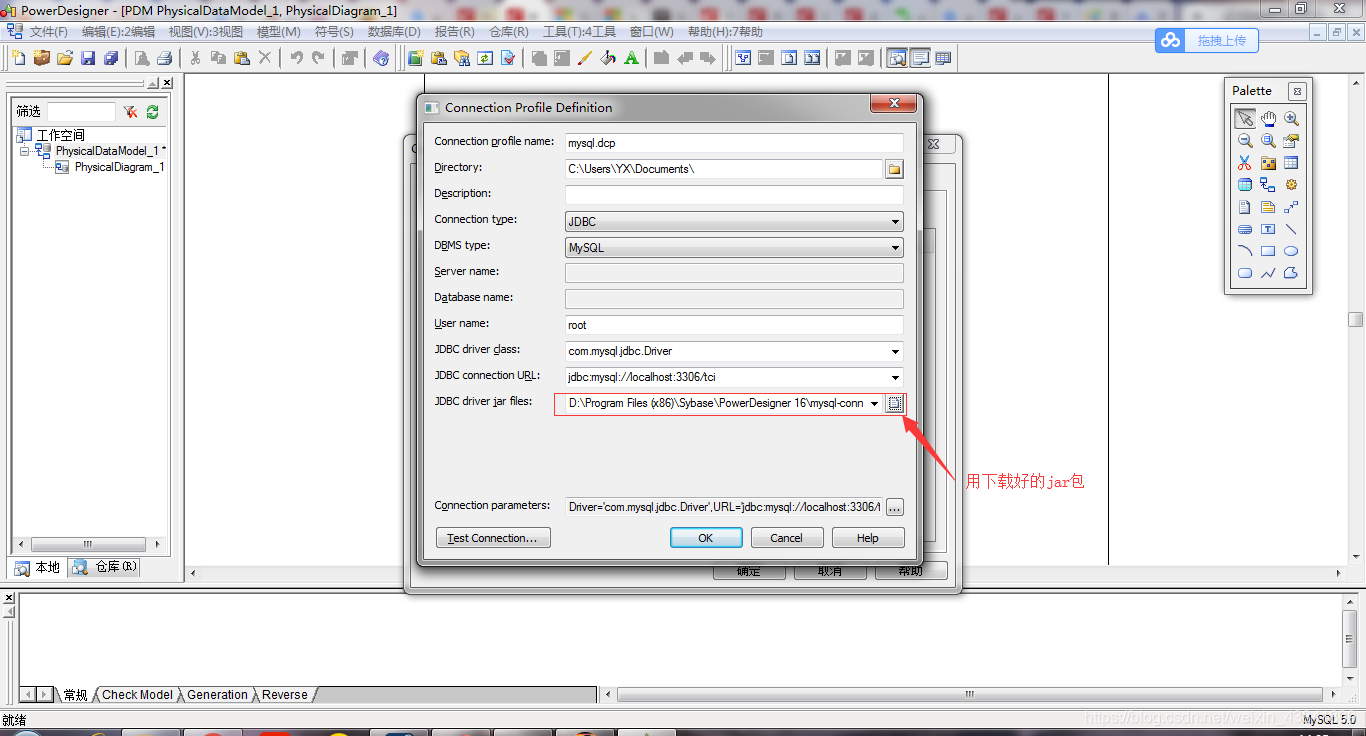This screenshot has width=1366, height=736.
Task: Select the Zoom Out tool in Palette
Action: click(1245, 141)
